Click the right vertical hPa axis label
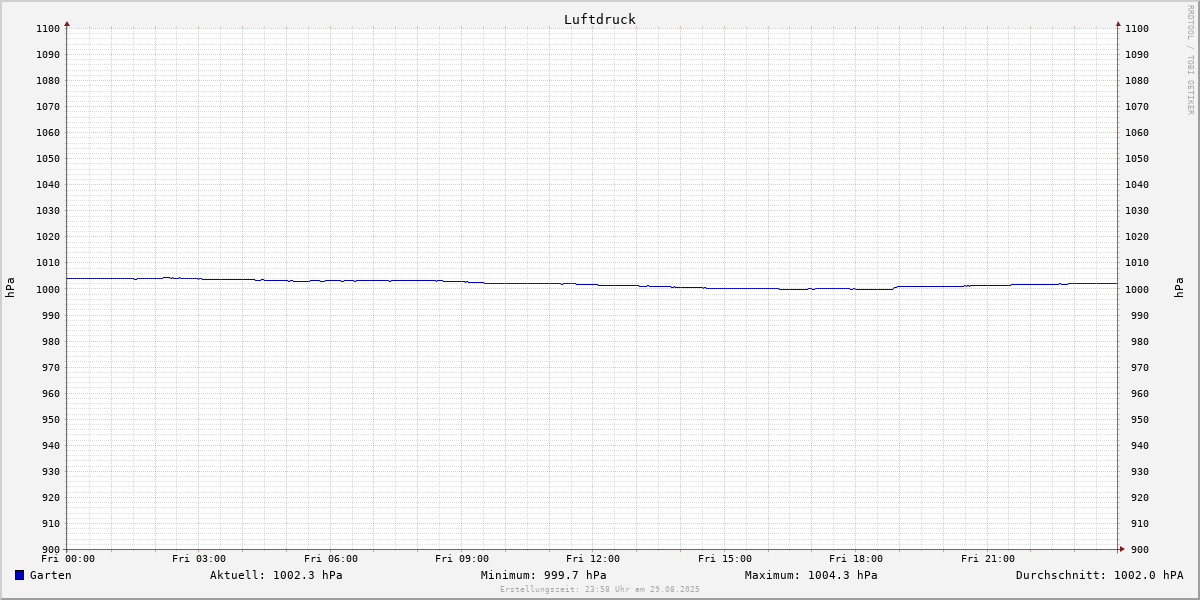Screen dimensions: 1200x600 (x=1179, y=288)
